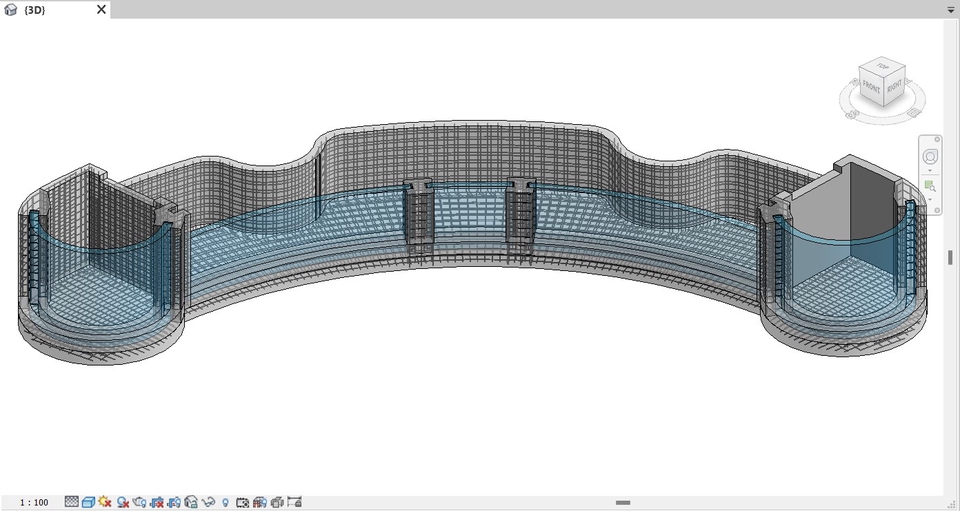960x511 pixels.
Task: Click the FRONT face of ViewCube
Action: (871, 88)
